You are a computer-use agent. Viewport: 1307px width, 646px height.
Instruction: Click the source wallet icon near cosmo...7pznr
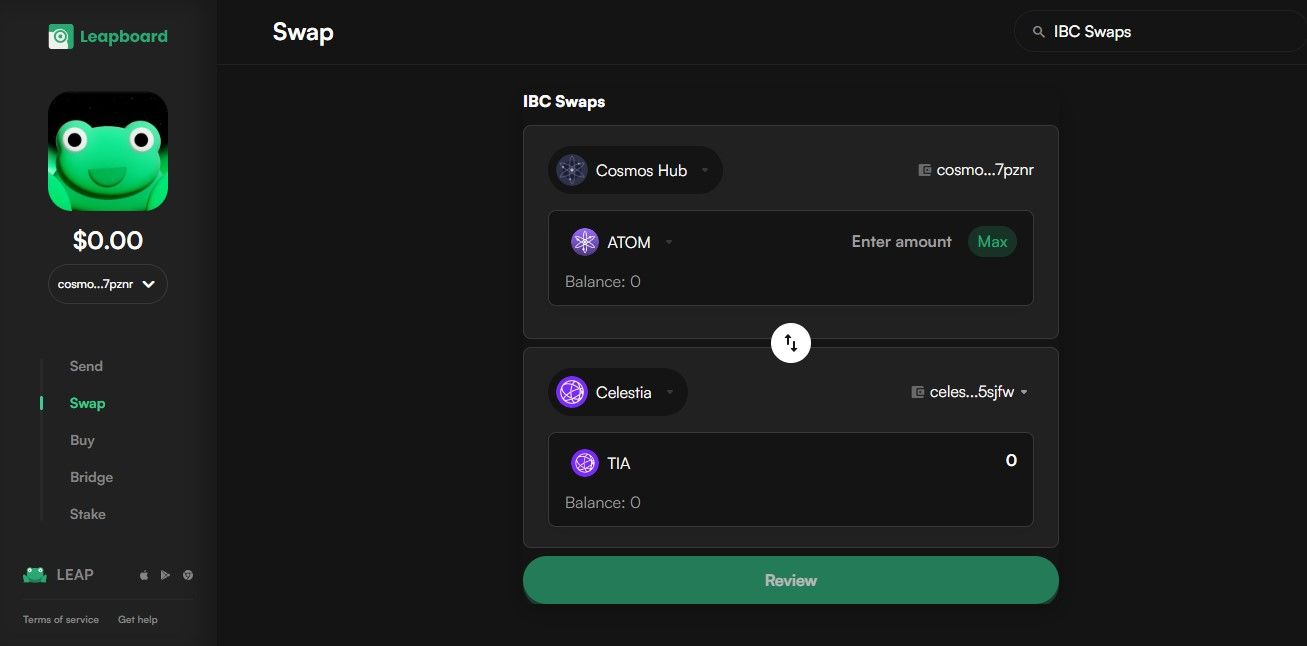coord(925,170)
